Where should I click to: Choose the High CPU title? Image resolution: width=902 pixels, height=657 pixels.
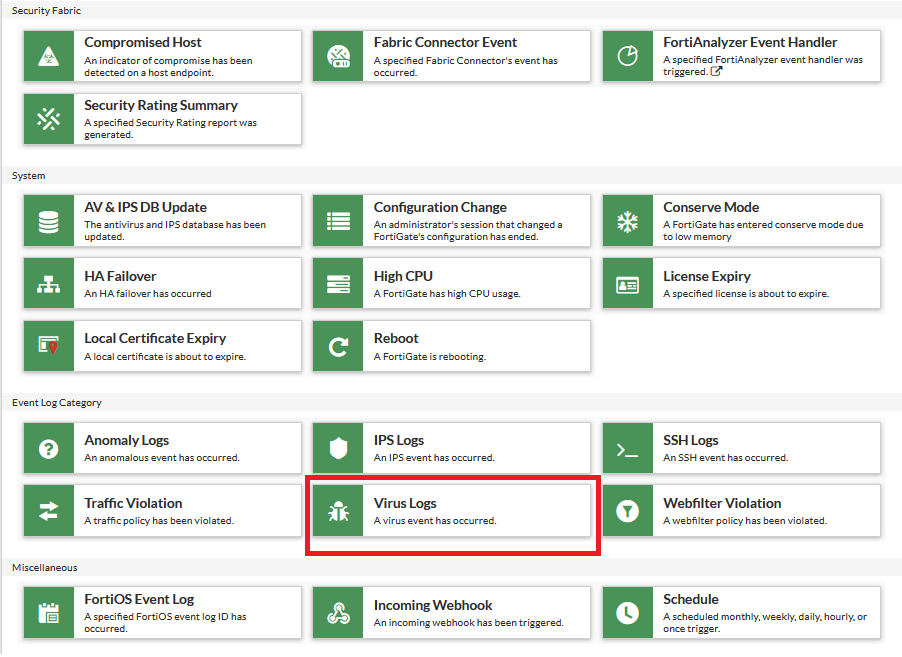tap(403, 276)
